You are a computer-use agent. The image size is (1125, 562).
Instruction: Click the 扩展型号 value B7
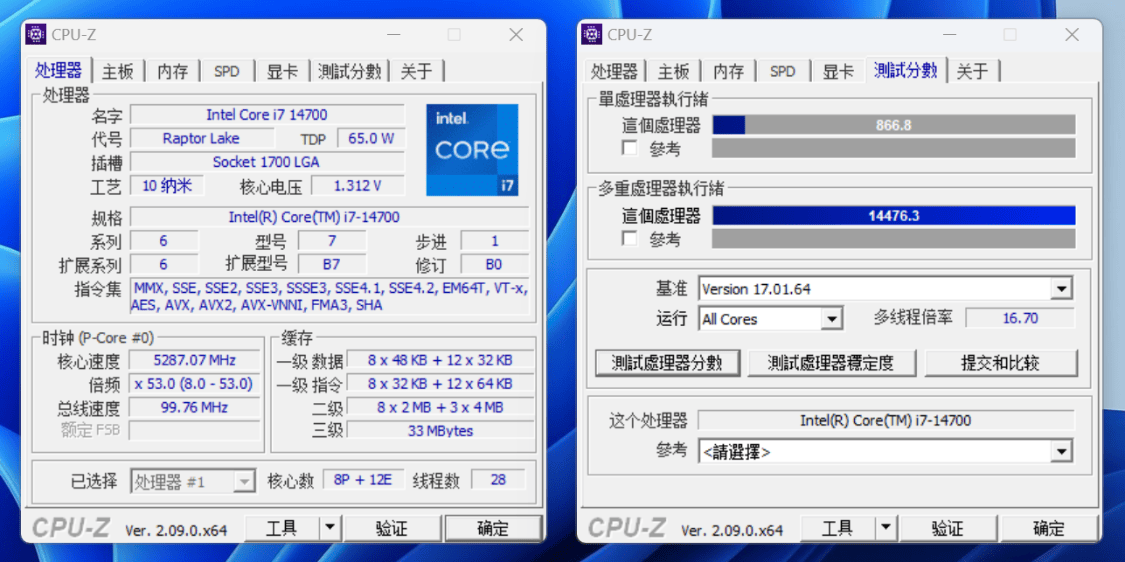tap(331, 264)
